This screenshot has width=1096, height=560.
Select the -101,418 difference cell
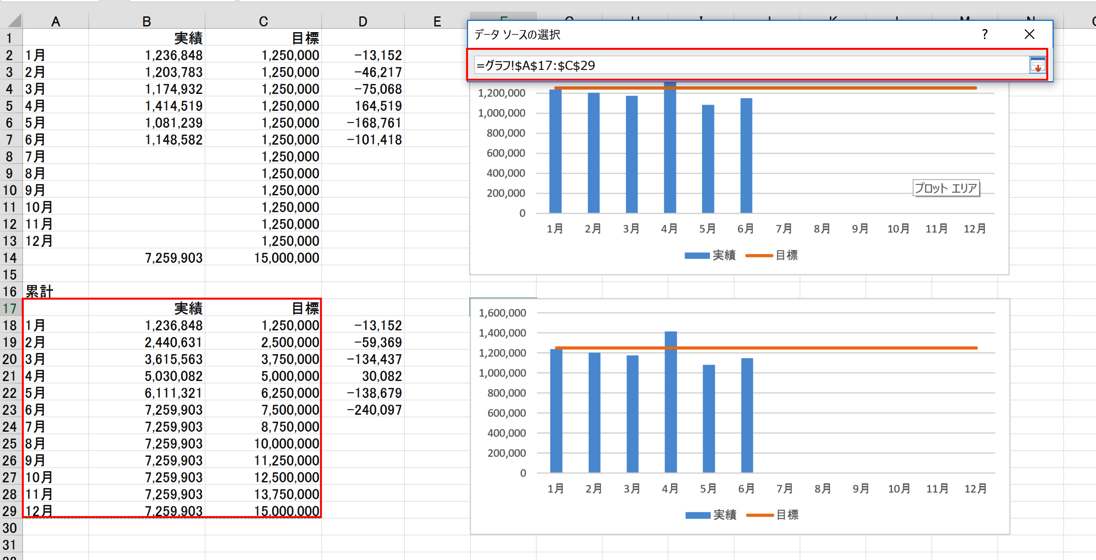(363, 140)
